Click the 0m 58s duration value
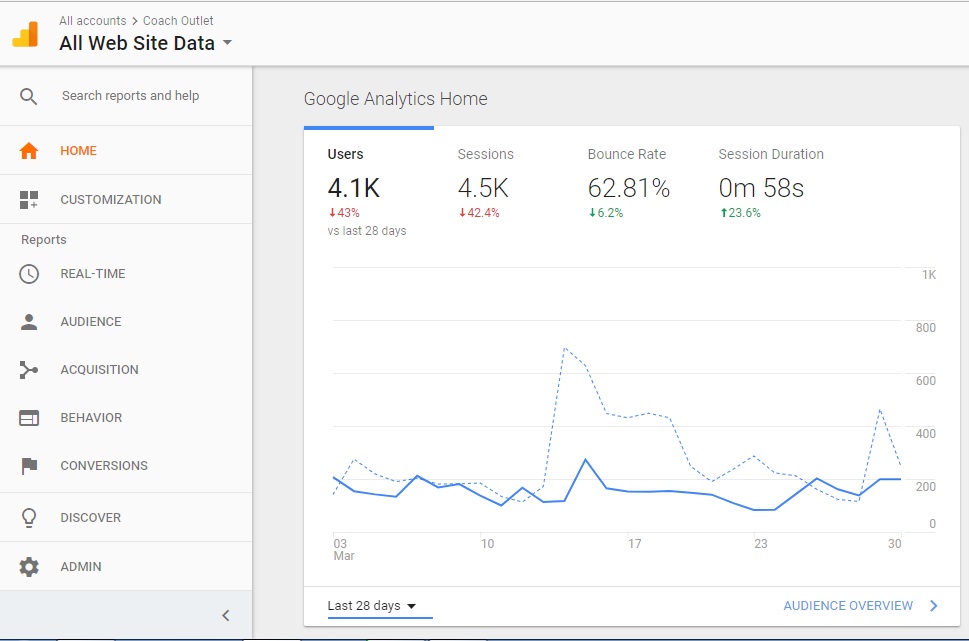 click(x=761, y=188)
